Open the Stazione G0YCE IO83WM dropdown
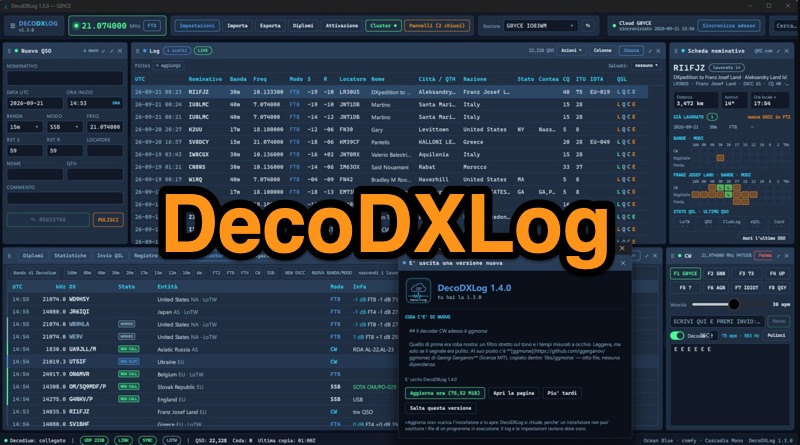 point(540,26)
